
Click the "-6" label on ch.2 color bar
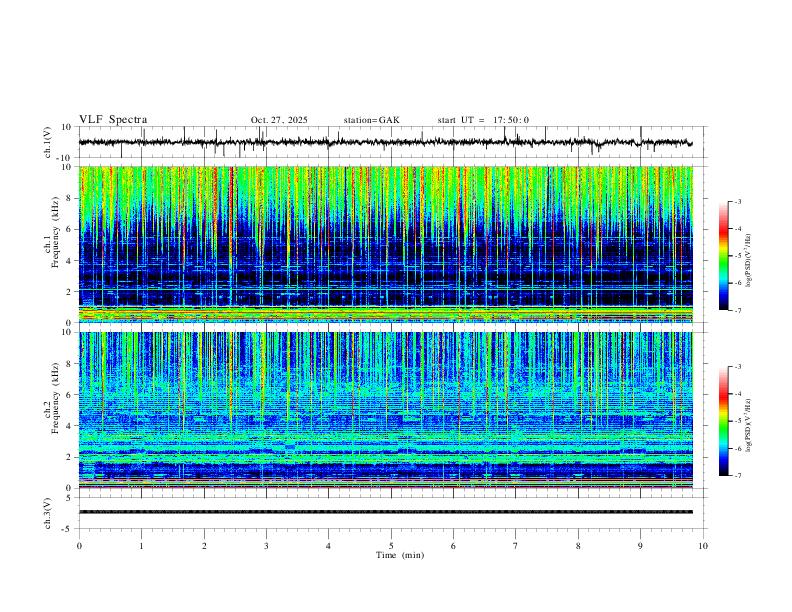[737, 448]
